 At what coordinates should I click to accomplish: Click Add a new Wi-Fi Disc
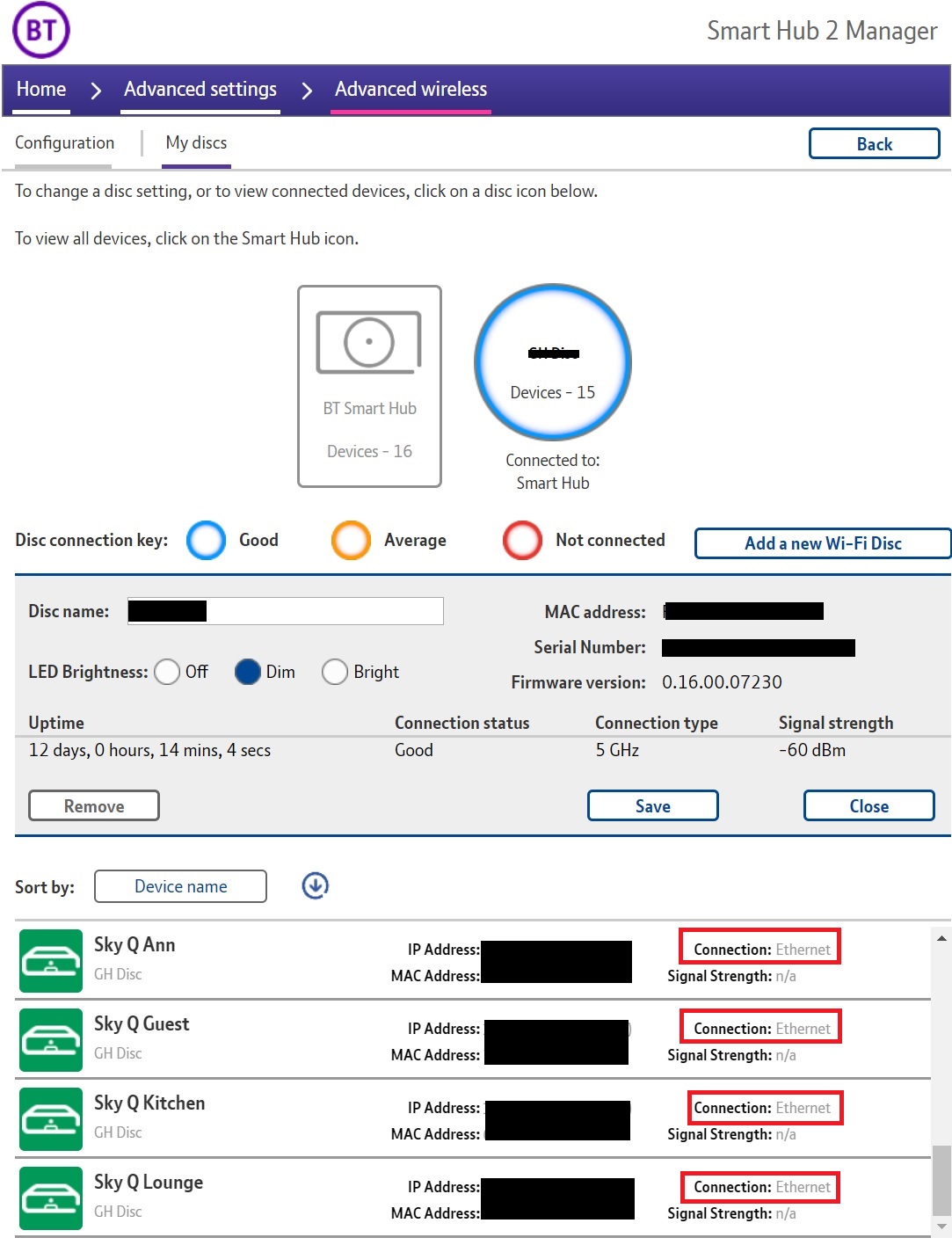point(822,543)
